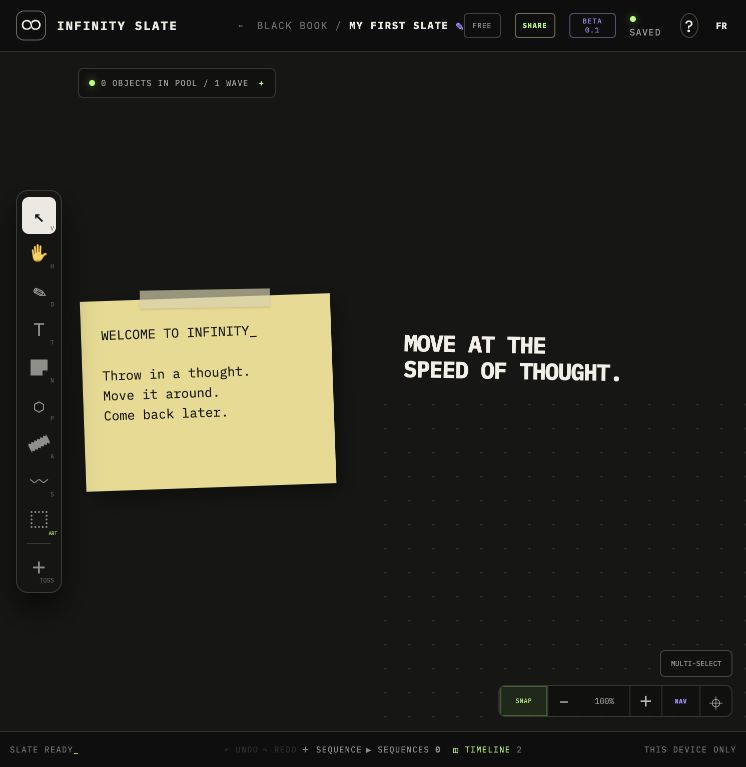The height and width of the screenshot is (767, 746).
Task: Select the sticky note tool
Action: click(39, 368)
